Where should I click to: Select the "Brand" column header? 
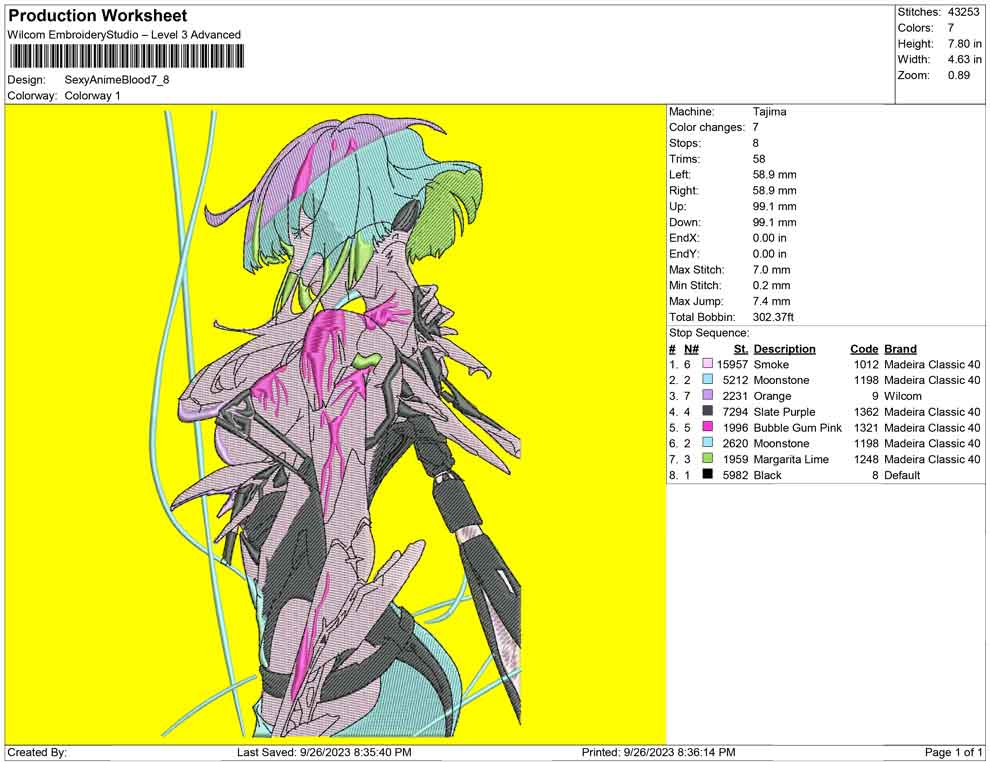[x=900, y=349]
